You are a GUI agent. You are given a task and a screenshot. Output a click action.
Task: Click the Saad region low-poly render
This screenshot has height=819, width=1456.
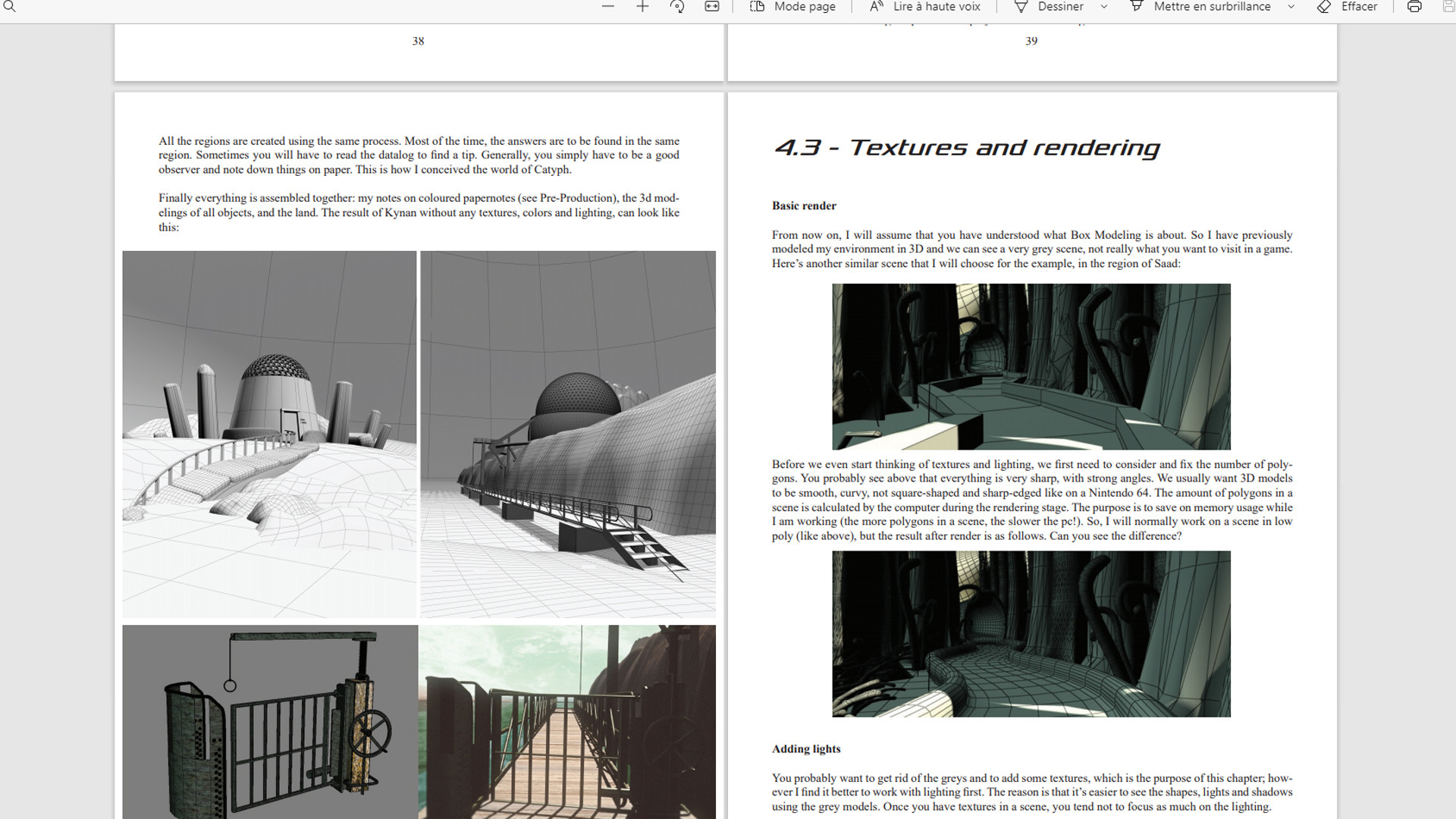click(x=1031, y=366)
